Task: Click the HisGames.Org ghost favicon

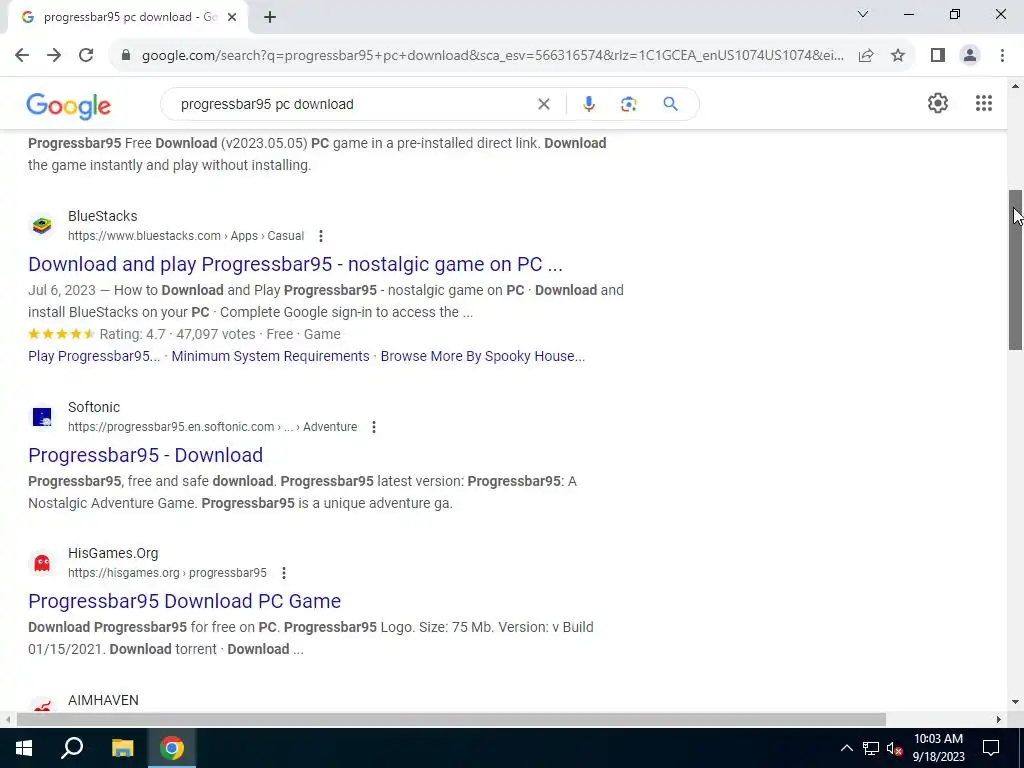Action: tap(42, 563)
